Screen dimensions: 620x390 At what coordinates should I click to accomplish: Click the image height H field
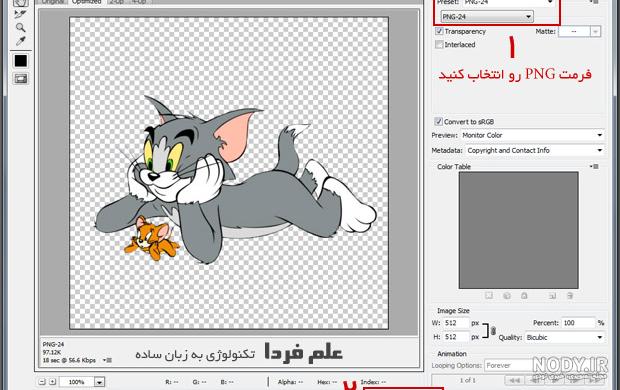click(x=456, y=337)
